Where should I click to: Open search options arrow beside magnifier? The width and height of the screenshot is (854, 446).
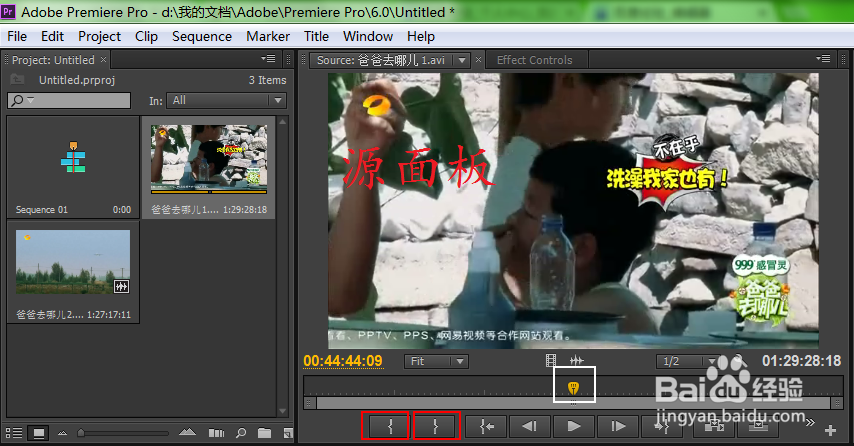coord(30,100)
